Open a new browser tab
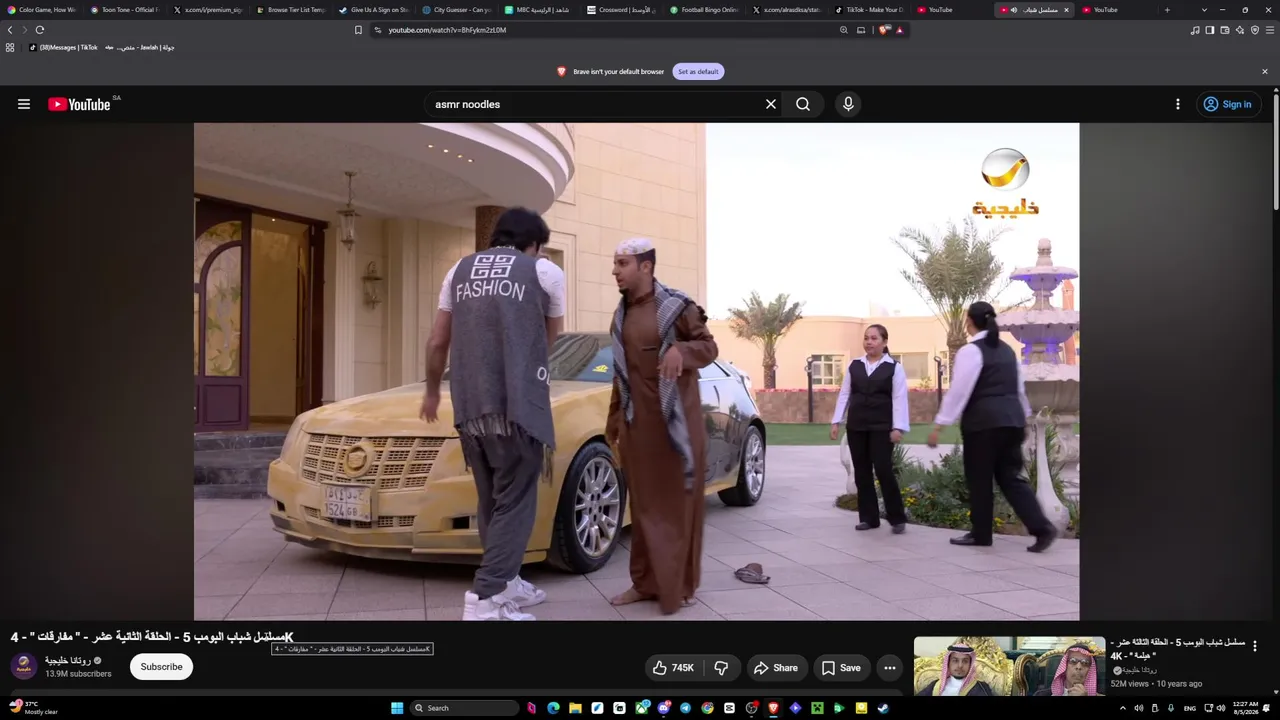This screenshot has width=1280, height=720. [x=1167, y=10]
